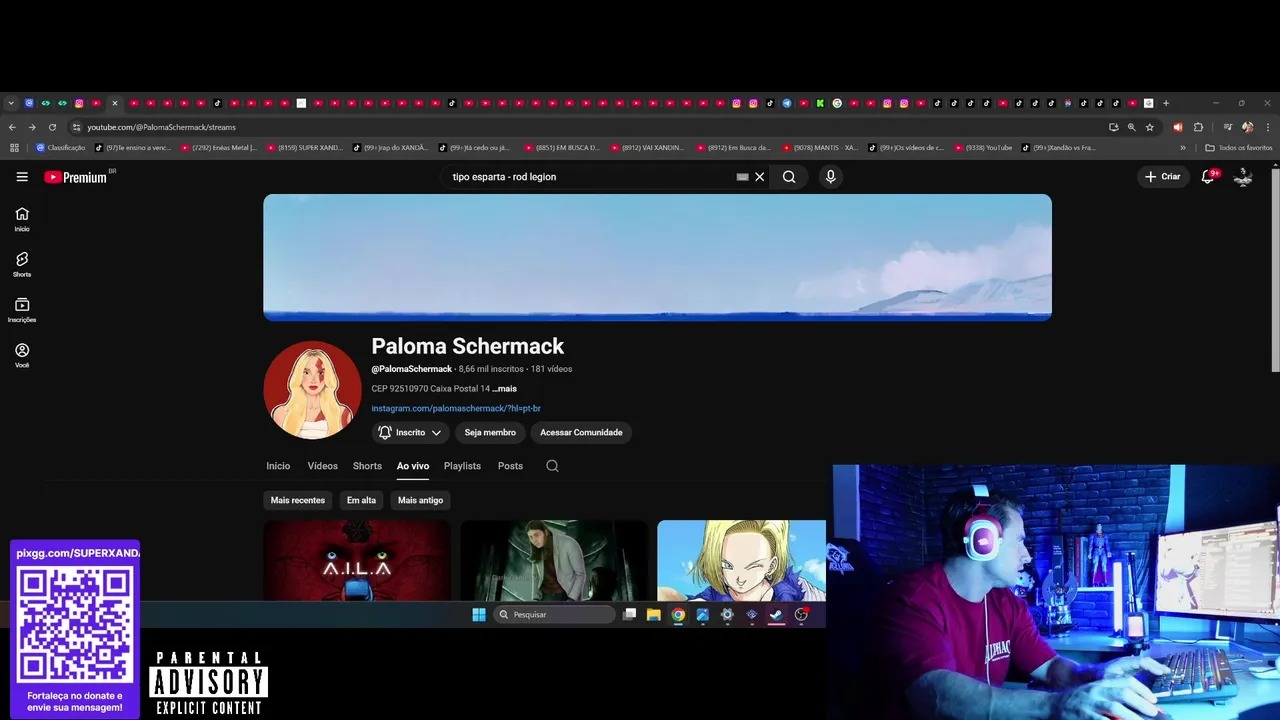
Task: Open the man in grey coat thumbnail
Action: tap(554, 561)
